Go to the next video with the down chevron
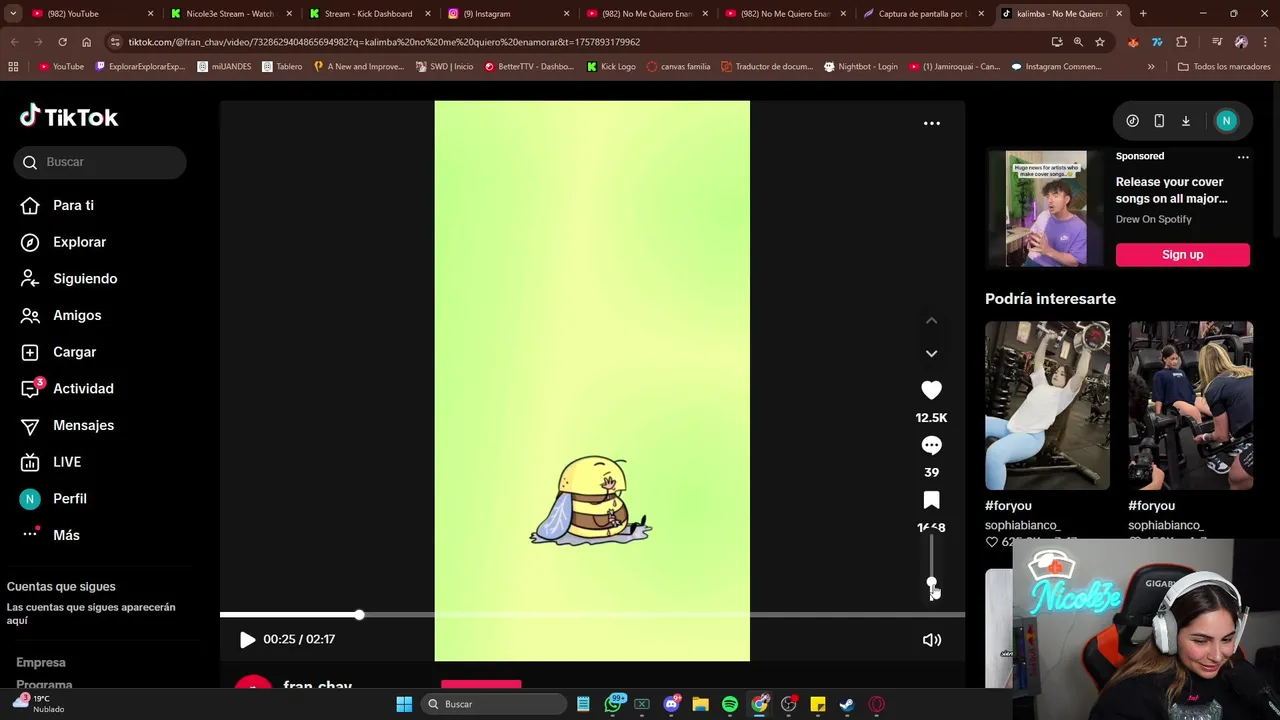This screenshot has width=1280, height=720. pos(931,353)
